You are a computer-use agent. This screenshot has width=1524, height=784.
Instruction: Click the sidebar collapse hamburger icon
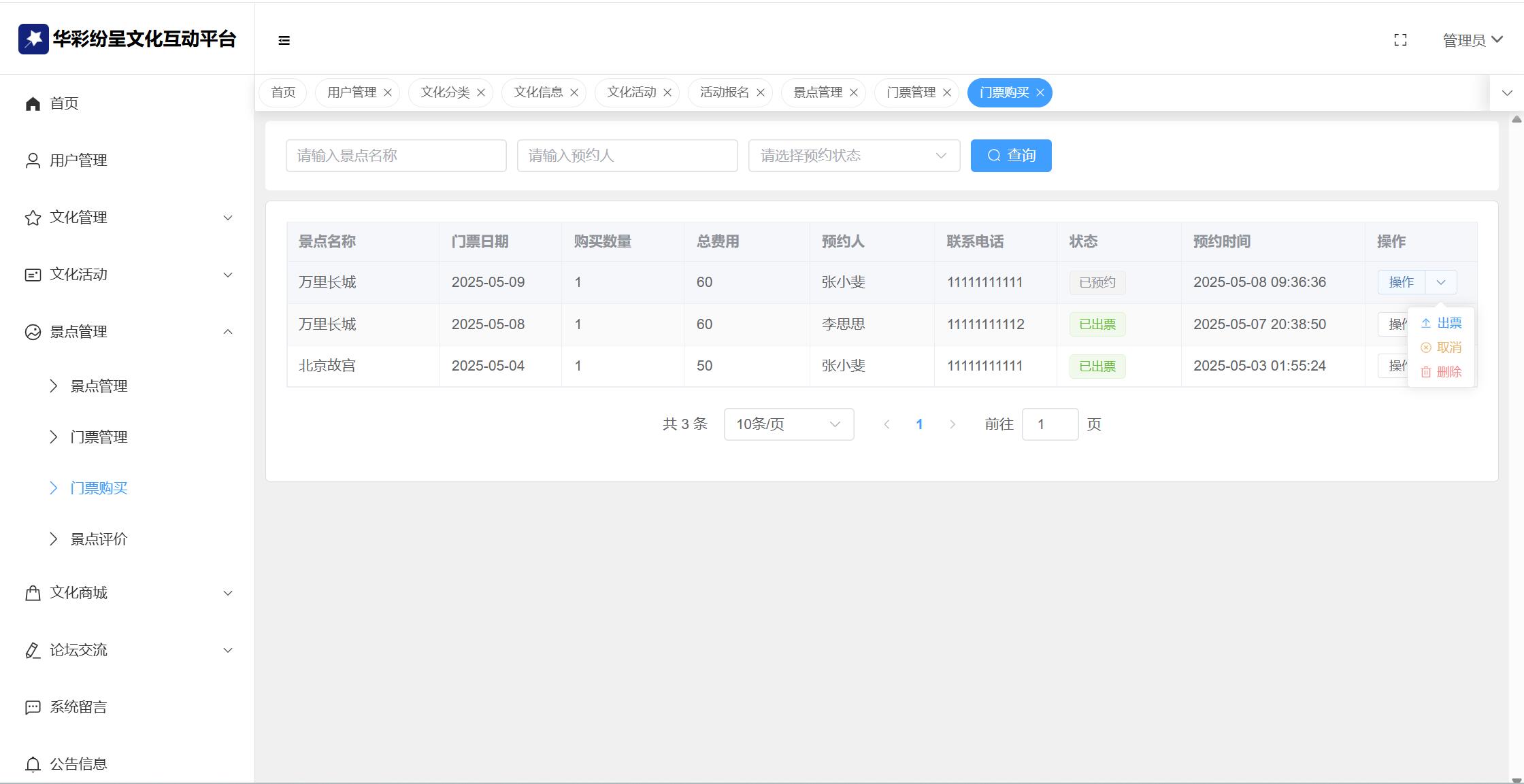tap(284, 41)
